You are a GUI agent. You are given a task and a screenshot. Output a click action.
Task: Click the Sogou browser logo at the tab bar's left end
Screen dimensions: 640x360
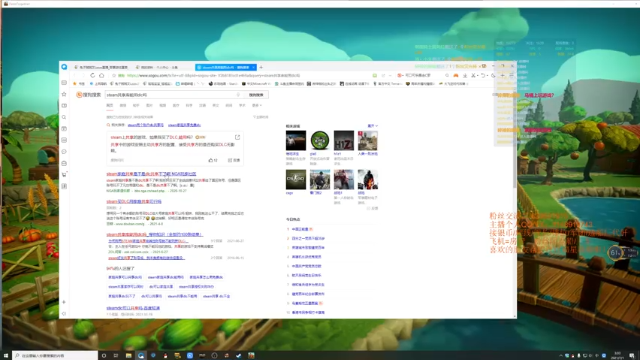[x=64, y=67]
